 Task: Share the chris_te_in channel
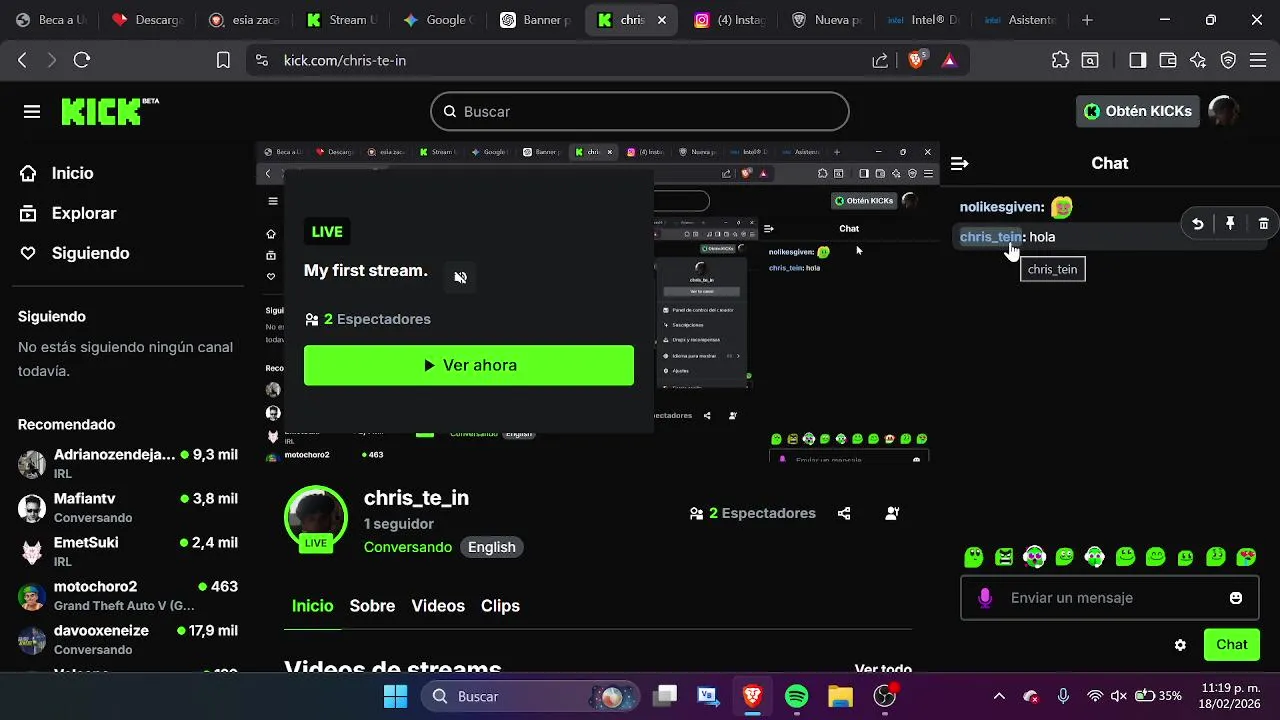844,513
